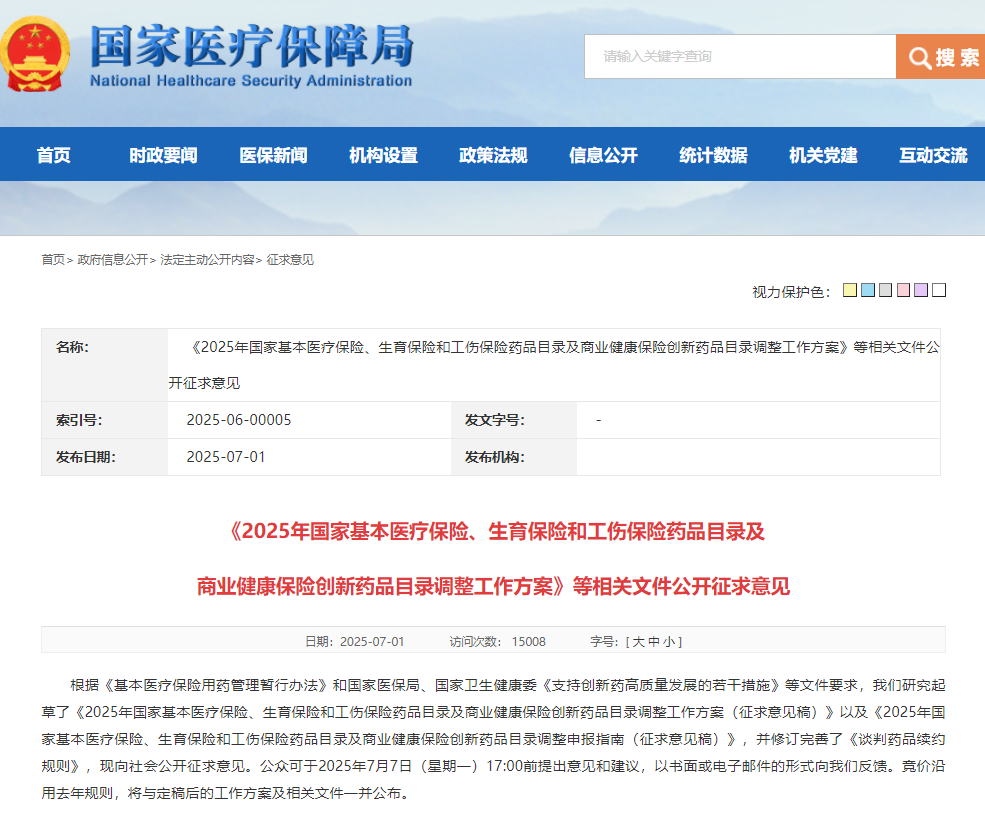Set font size to large (大)
This screenshot has height=823, width=985.
pyautogui.click(x=636, y=641)
